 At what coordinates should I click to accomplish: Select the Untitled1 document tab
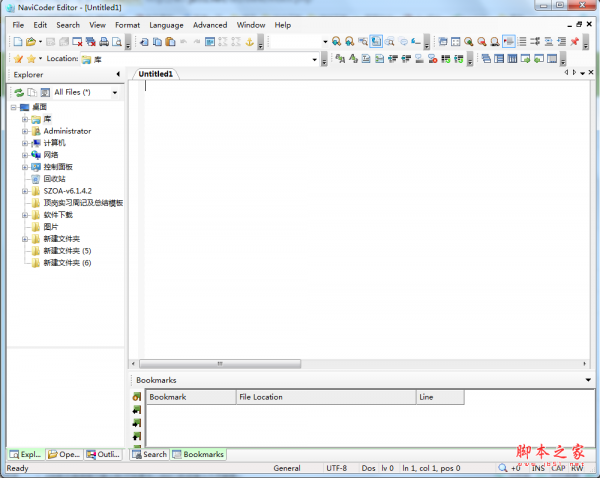tap(155, 74)
